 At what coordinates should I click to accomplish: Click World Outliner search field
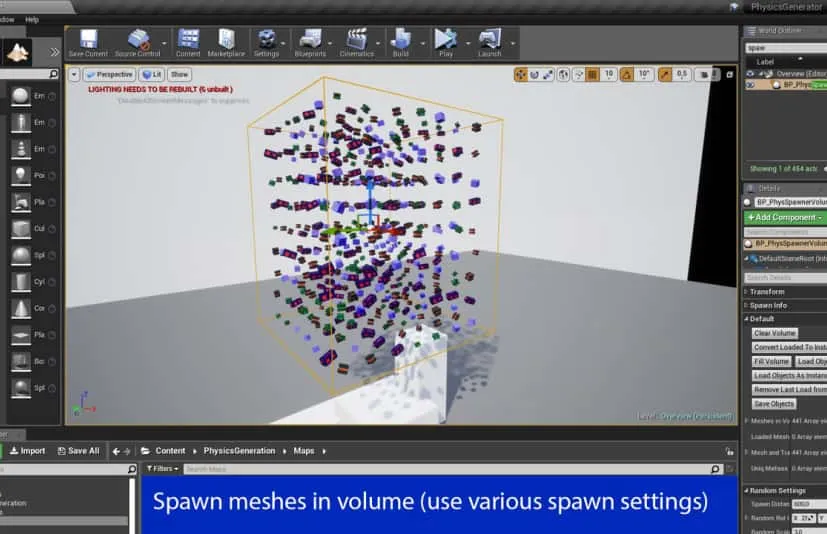786,48
